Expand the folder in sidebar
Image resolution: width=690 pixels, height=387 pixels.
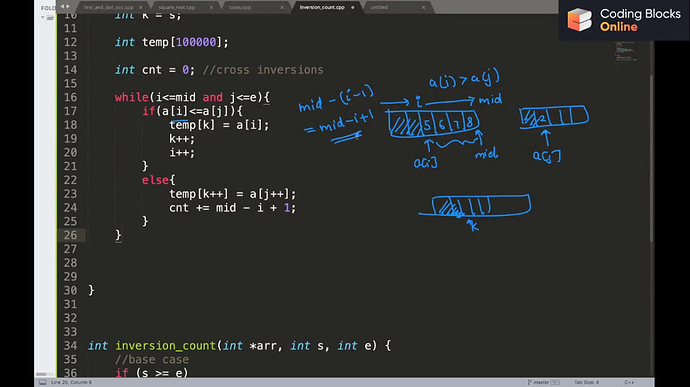[x=43, y=18]
